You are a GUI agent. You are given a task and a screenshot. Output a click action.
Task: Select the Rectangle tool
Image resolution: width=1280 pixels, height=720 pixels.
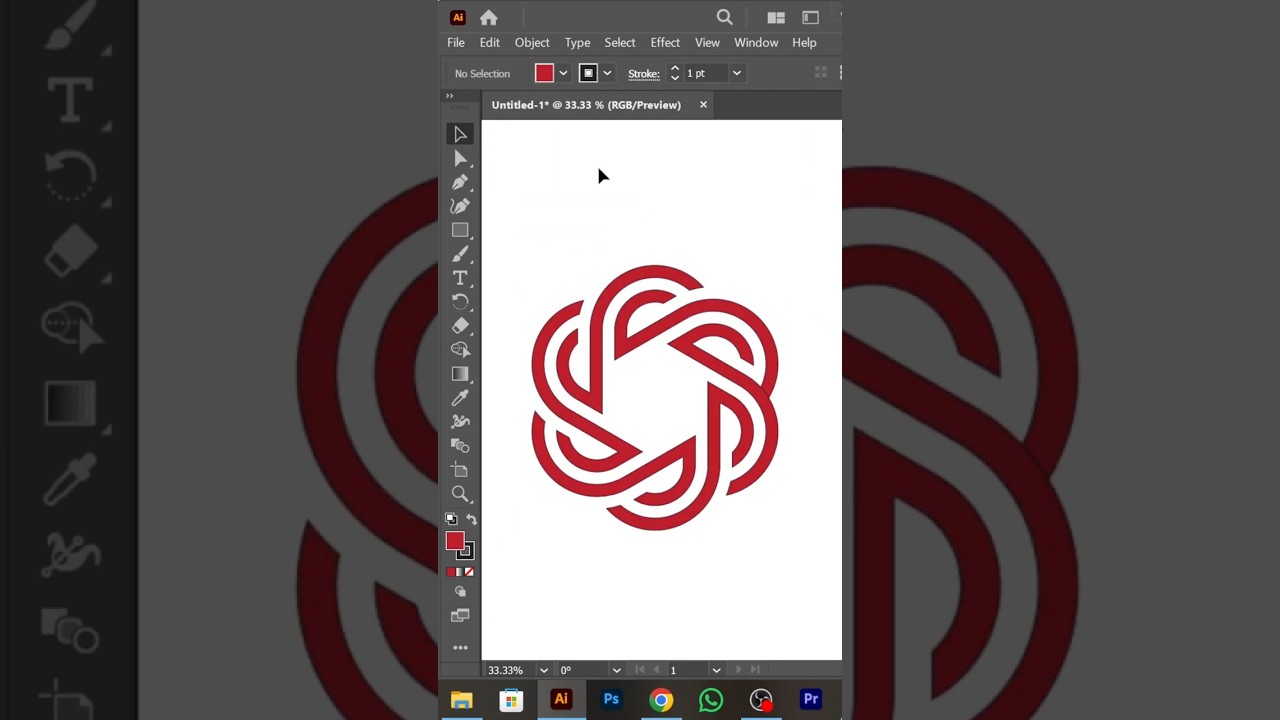(460, 230)
